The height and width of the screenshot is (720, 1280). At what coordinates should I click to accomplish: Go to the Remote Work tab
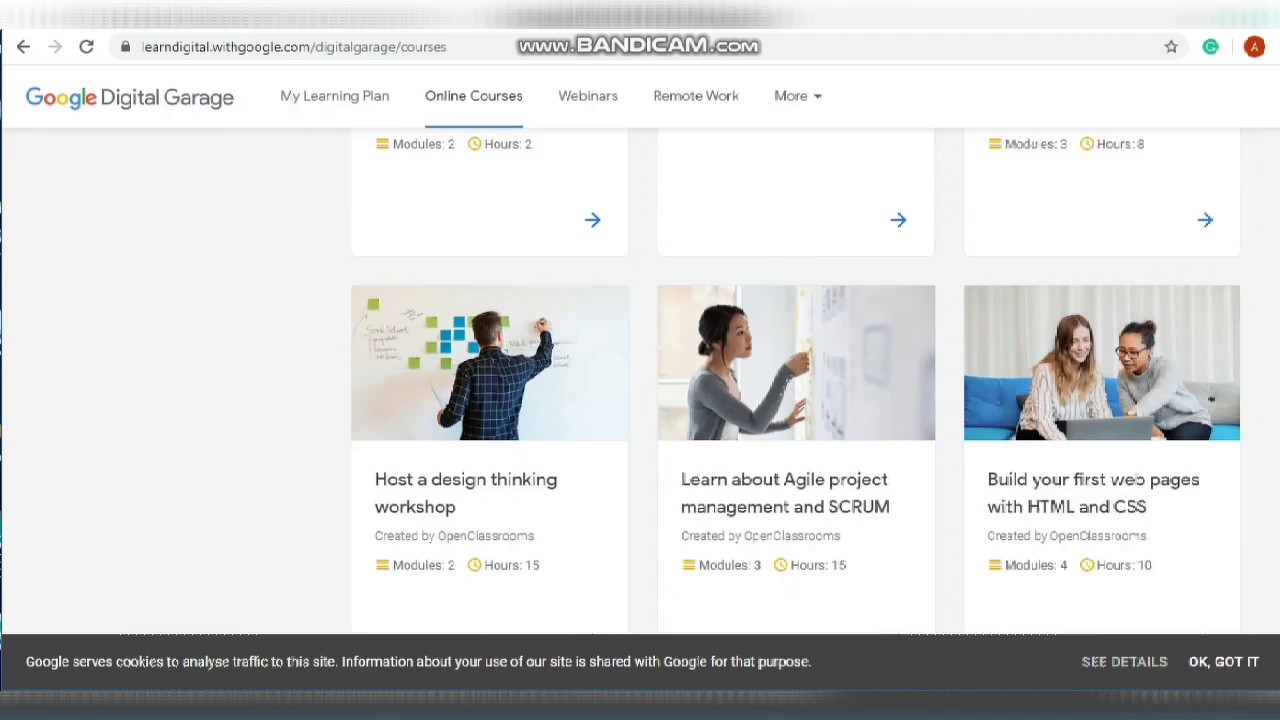696,96
